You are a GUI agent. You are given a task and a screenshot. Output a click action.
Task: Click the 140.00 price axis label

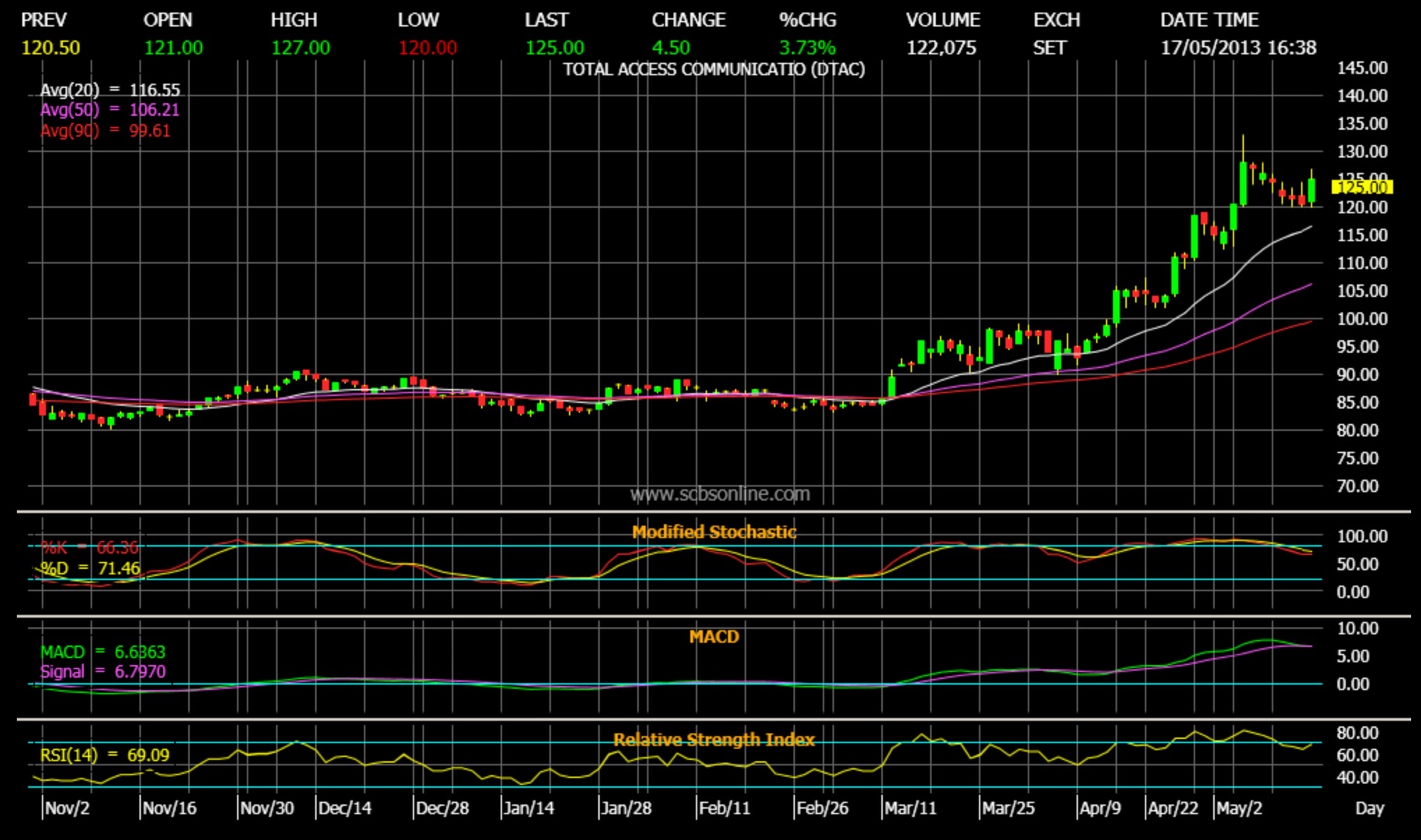click(x=1362, y=96)
